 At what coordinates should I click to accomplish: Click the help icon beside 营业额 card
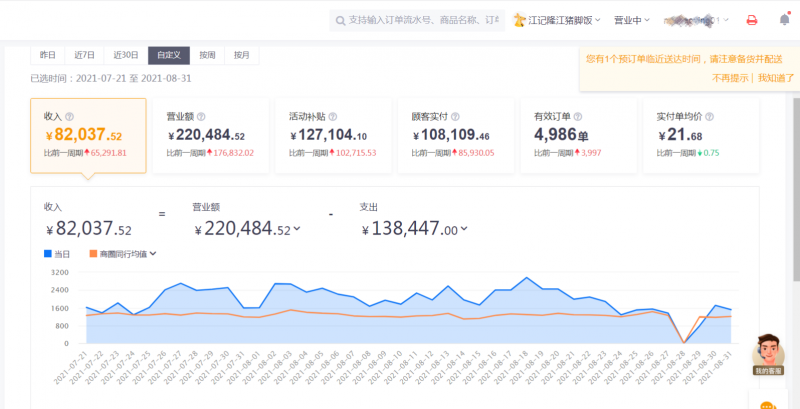pyautogui.click(x=201, y=117)
